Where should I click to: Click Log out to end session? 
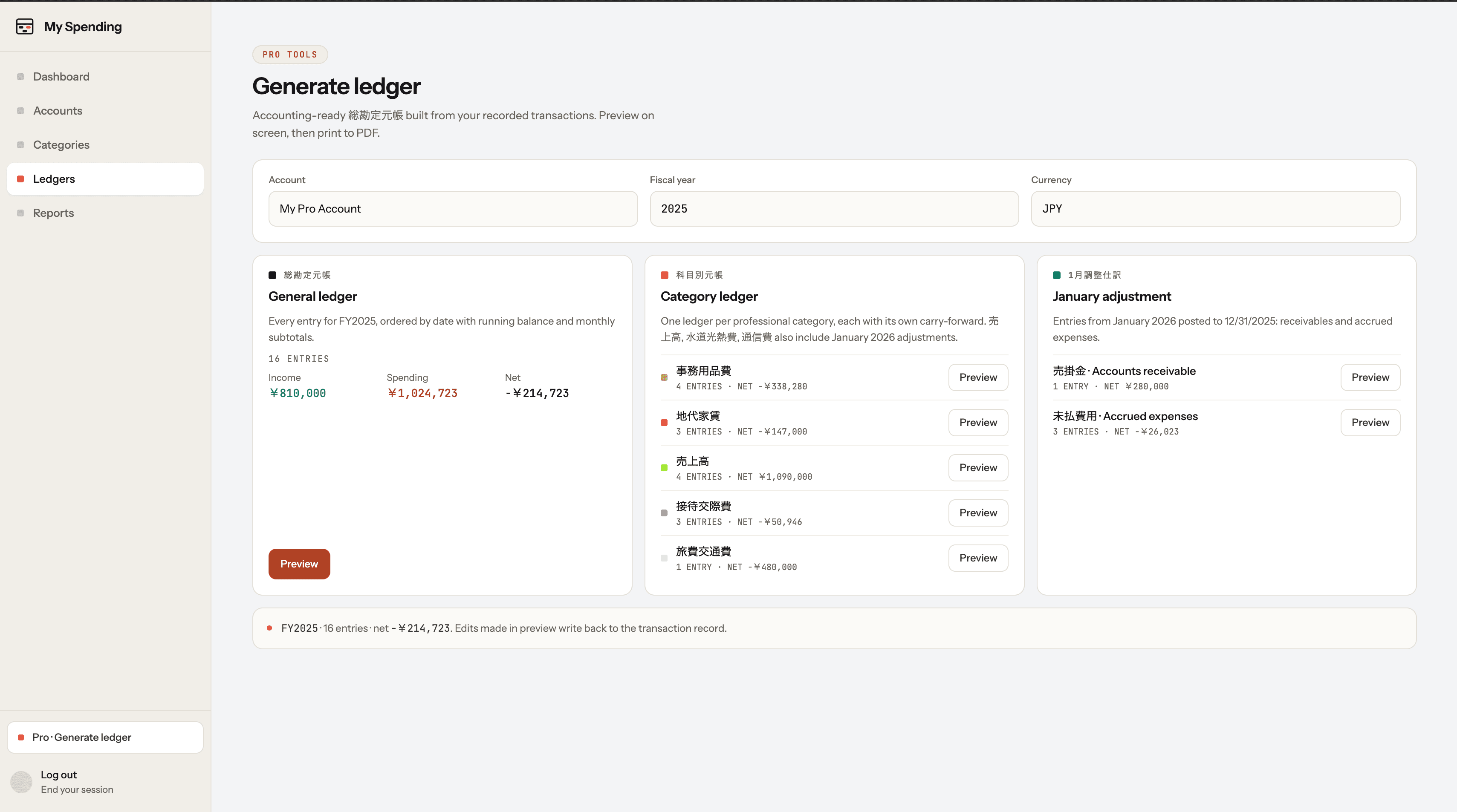[77, 782]
